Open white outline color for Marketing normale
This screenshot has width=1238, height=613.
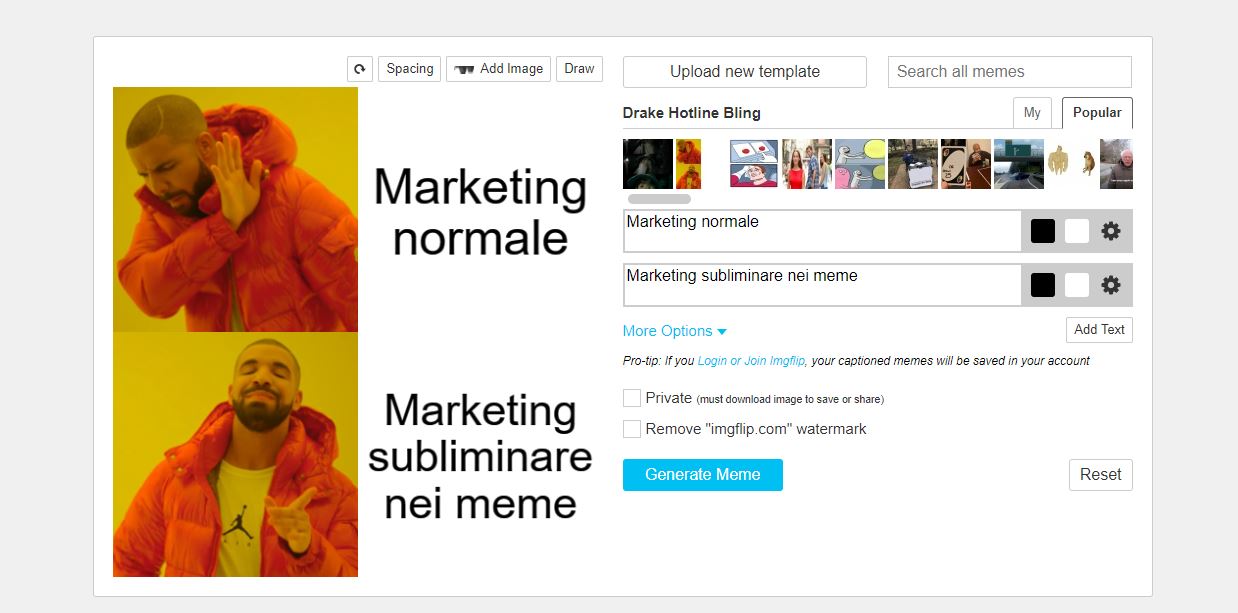(1077, 231)
